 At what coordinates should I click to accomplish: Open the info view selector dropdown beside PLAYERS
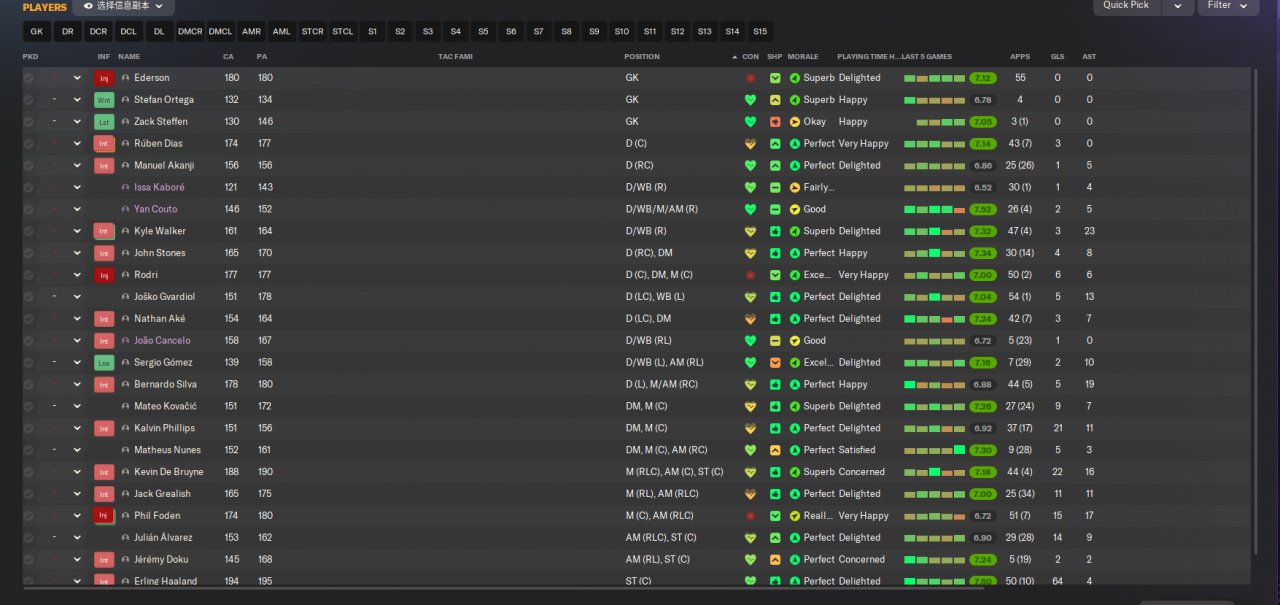pos(124,6)
